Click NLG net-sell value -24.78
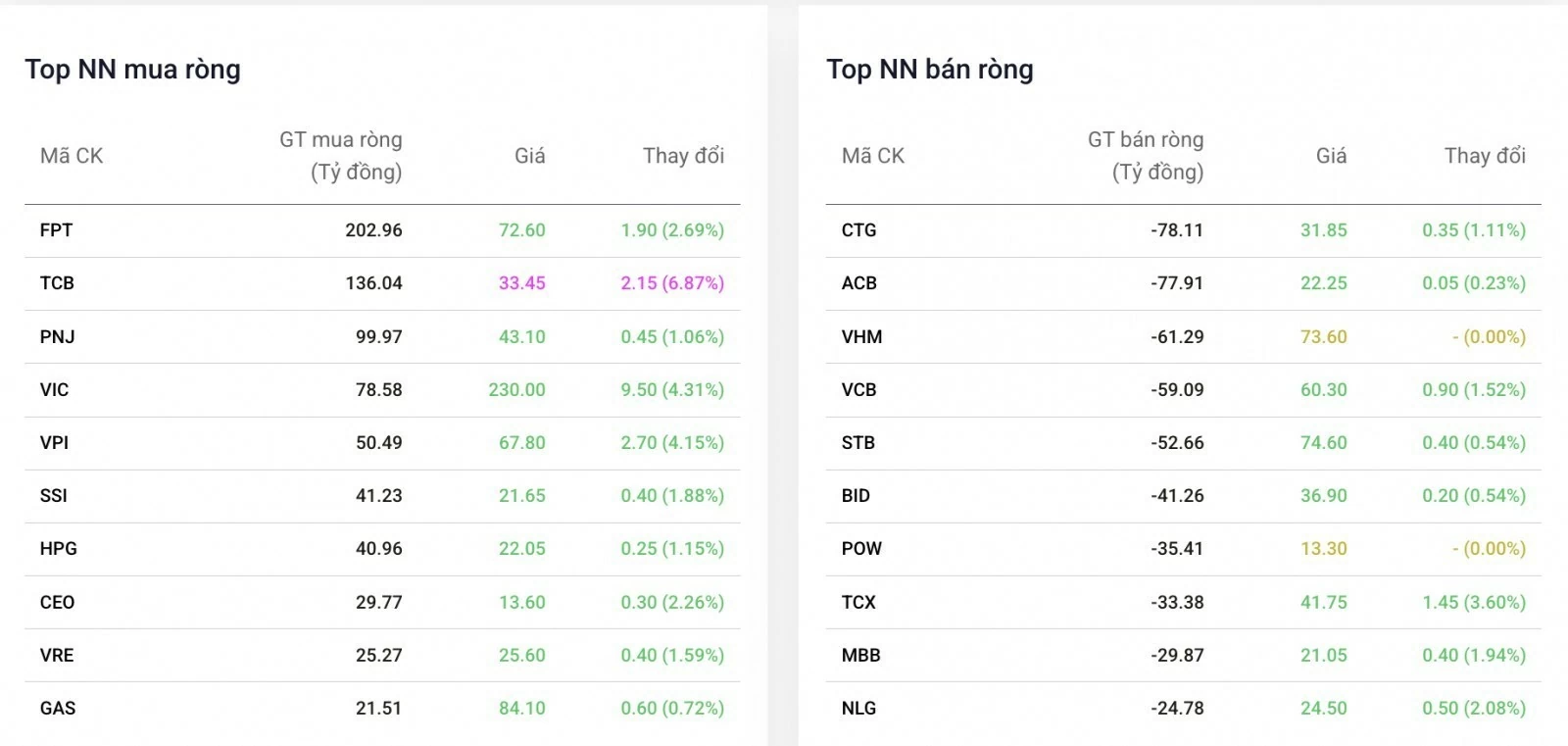This screenshot has height=746, width=1568. [x=1177, y=709]
